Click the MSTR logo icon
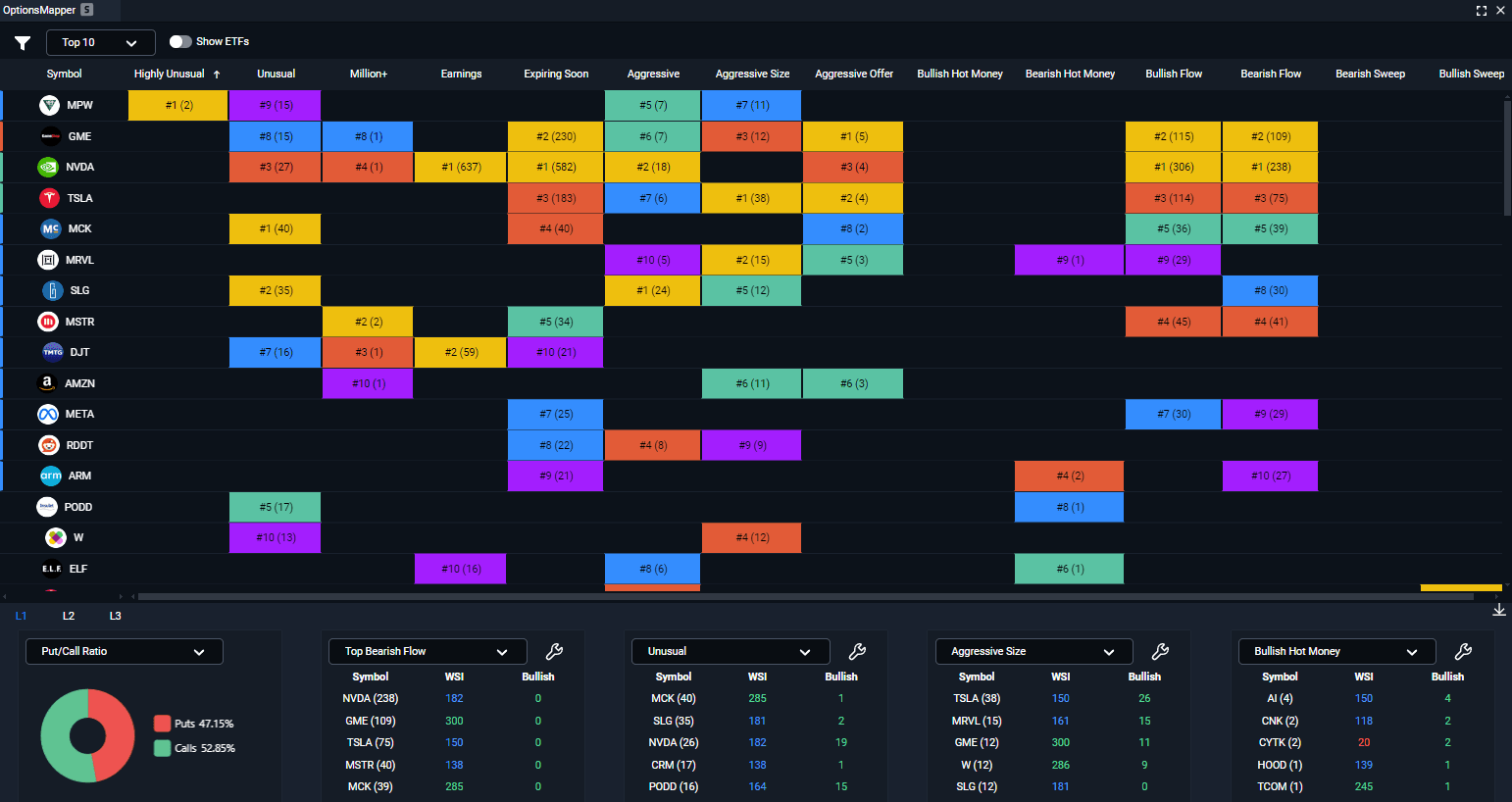Screen dimensions: 1512x802 pos(48,322)
